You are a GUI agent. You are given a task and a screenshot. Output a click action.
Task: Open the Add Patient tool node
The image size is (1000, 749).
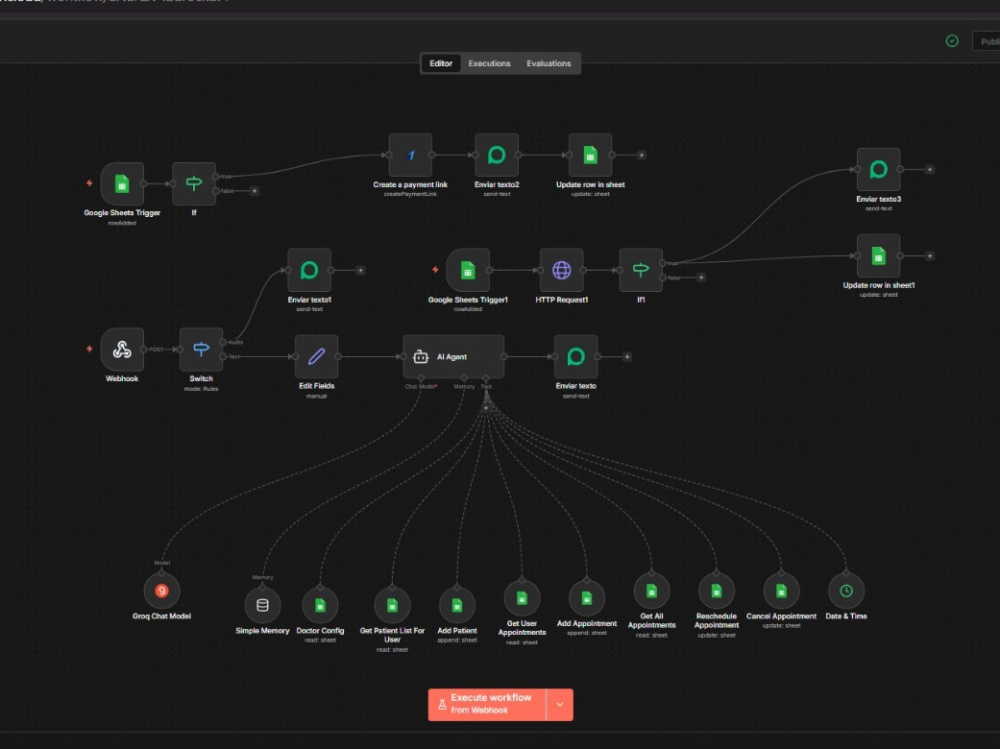457,605
